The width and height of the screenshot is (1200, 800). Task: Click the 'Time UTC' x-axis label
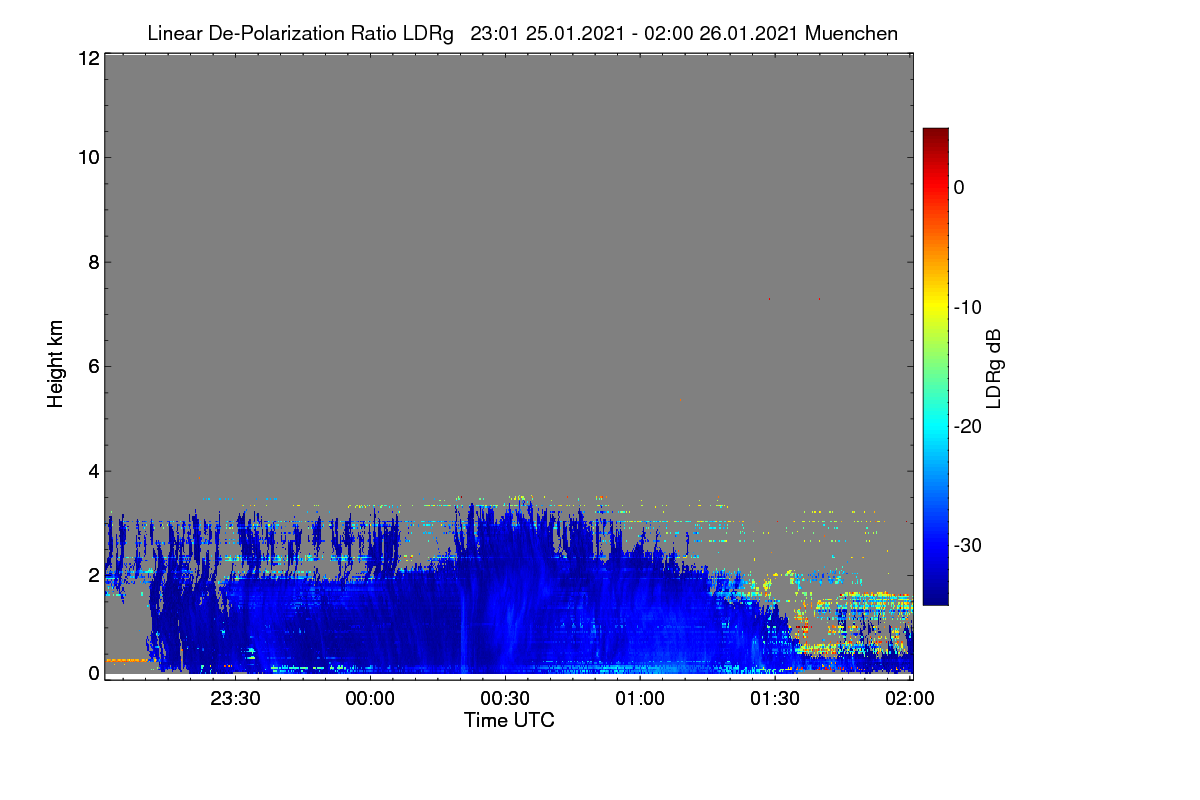(509, 720)
